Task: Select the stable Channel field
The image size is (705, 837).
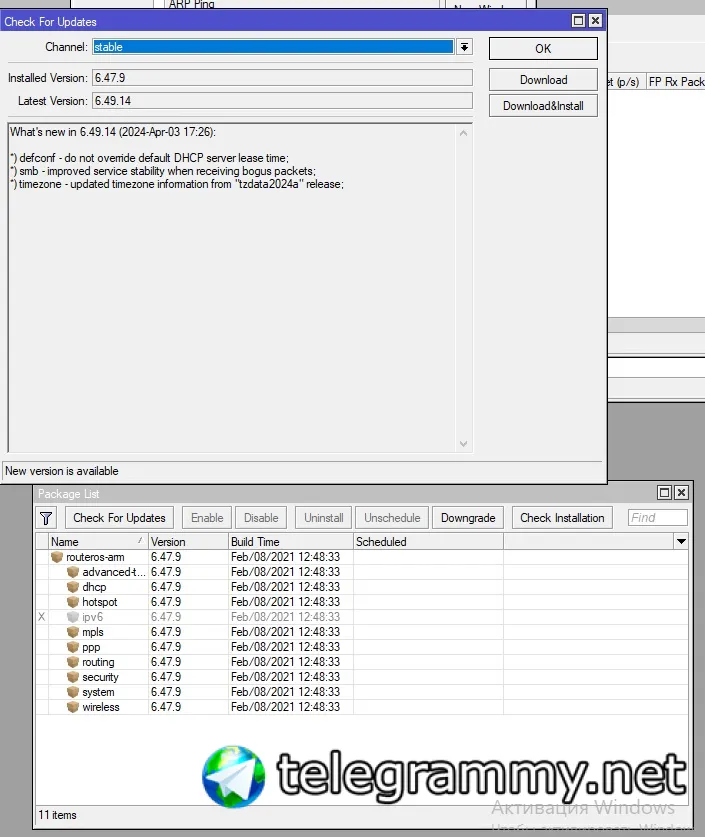Action: pyautogui.click(x=273, y=47)
